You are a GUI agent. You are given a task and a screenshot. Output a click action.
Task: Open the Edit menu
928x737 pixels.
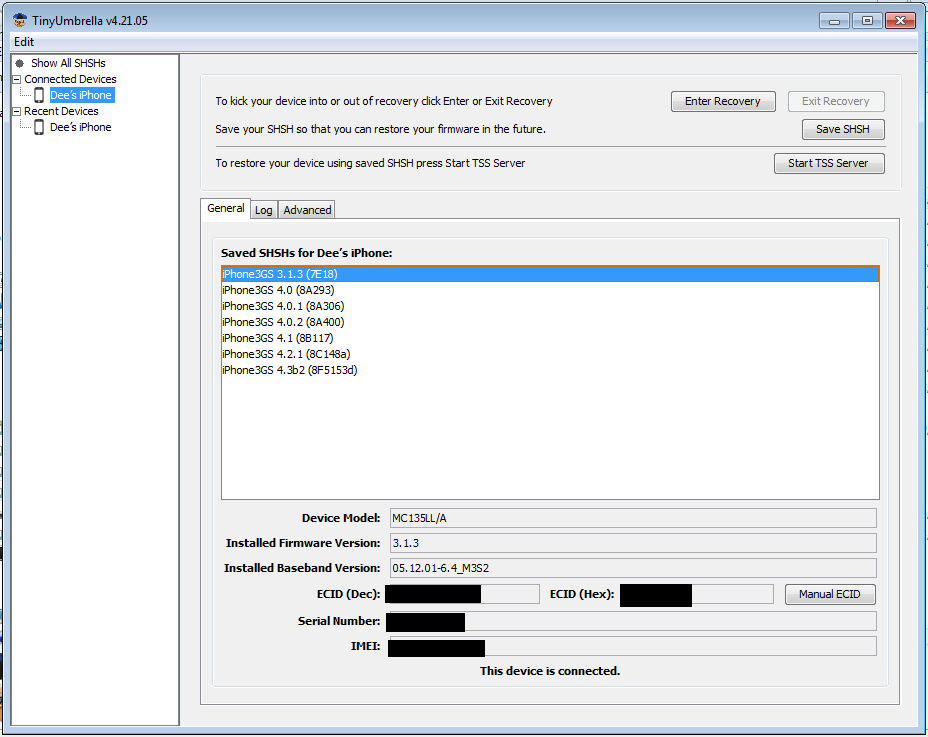pyautogui.click(x=24, y=42)
